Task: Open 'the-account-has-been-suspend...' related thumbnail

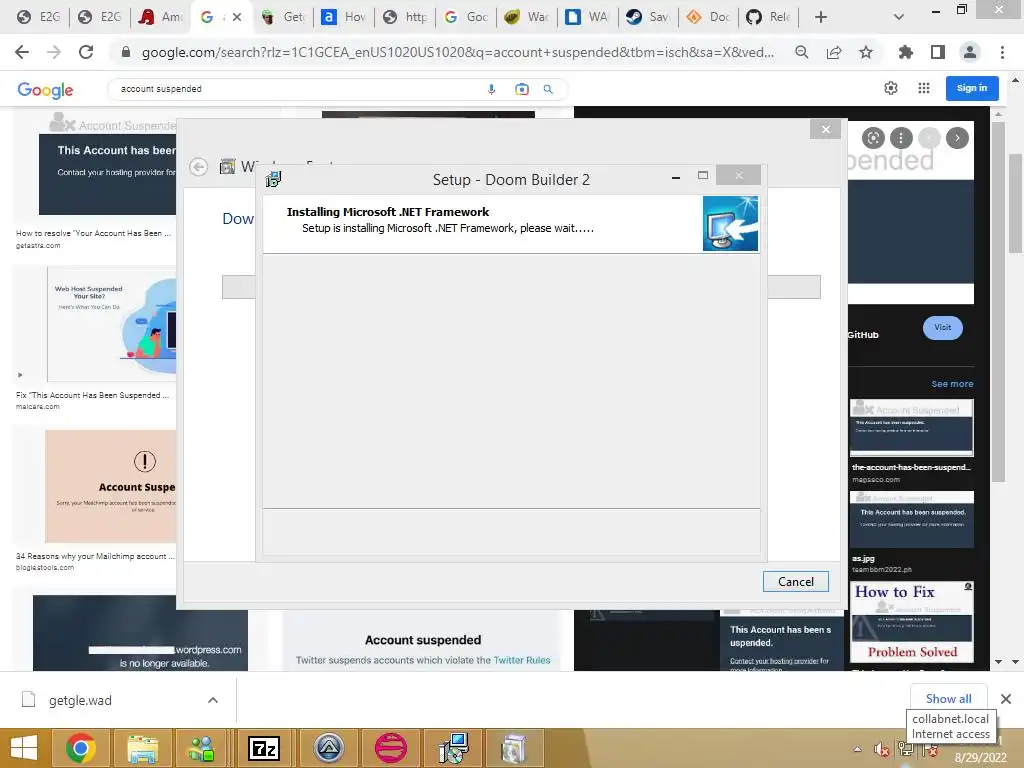Action: [912, 427]
